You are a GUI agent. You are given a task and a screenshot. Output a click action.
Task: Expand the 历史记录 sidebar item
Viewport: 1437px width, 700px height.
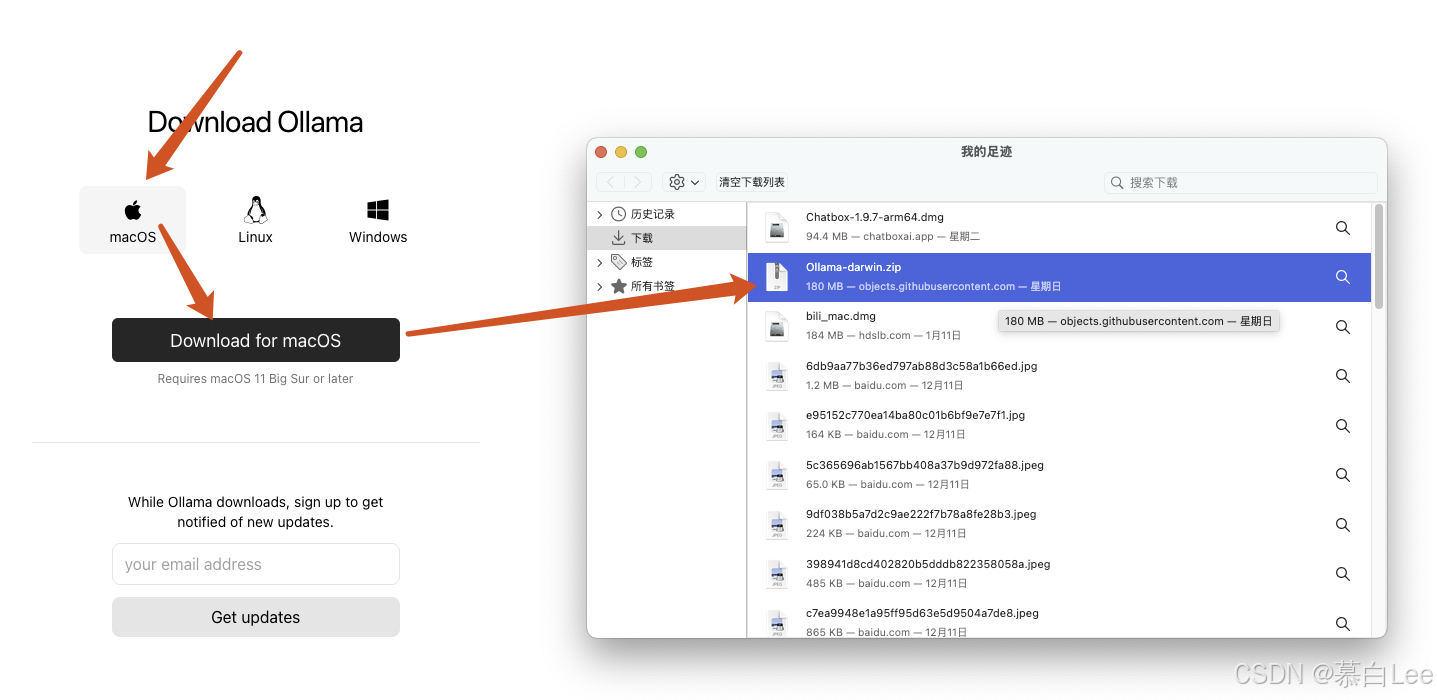coord(600,214)
